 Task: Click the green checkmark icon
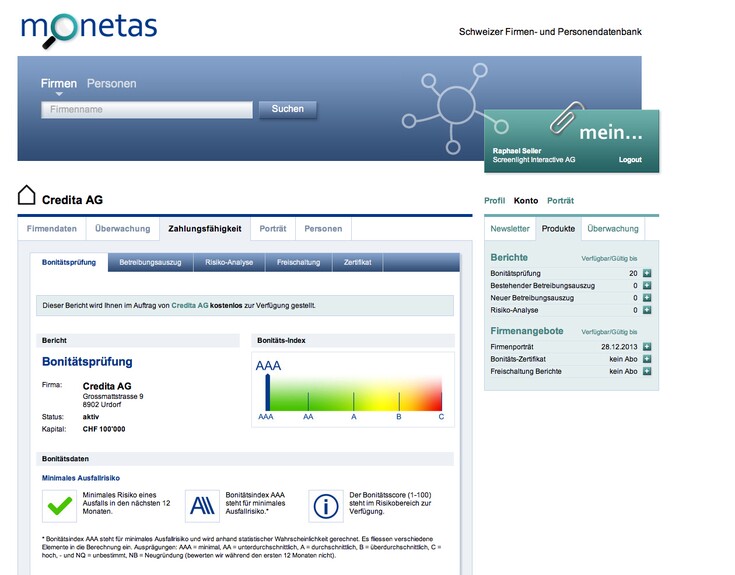[60, 506]
